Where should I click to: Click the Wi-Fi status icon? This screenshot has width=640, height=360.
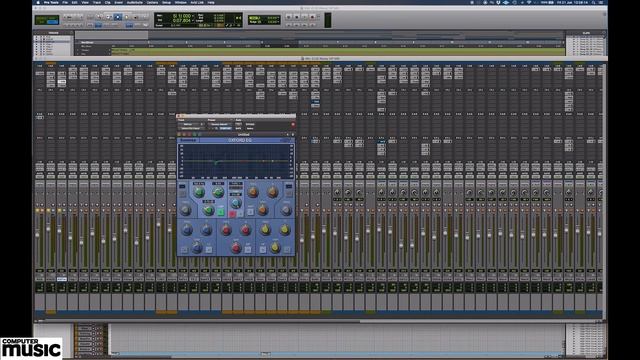pyautogui.click(x=529, y=2)
